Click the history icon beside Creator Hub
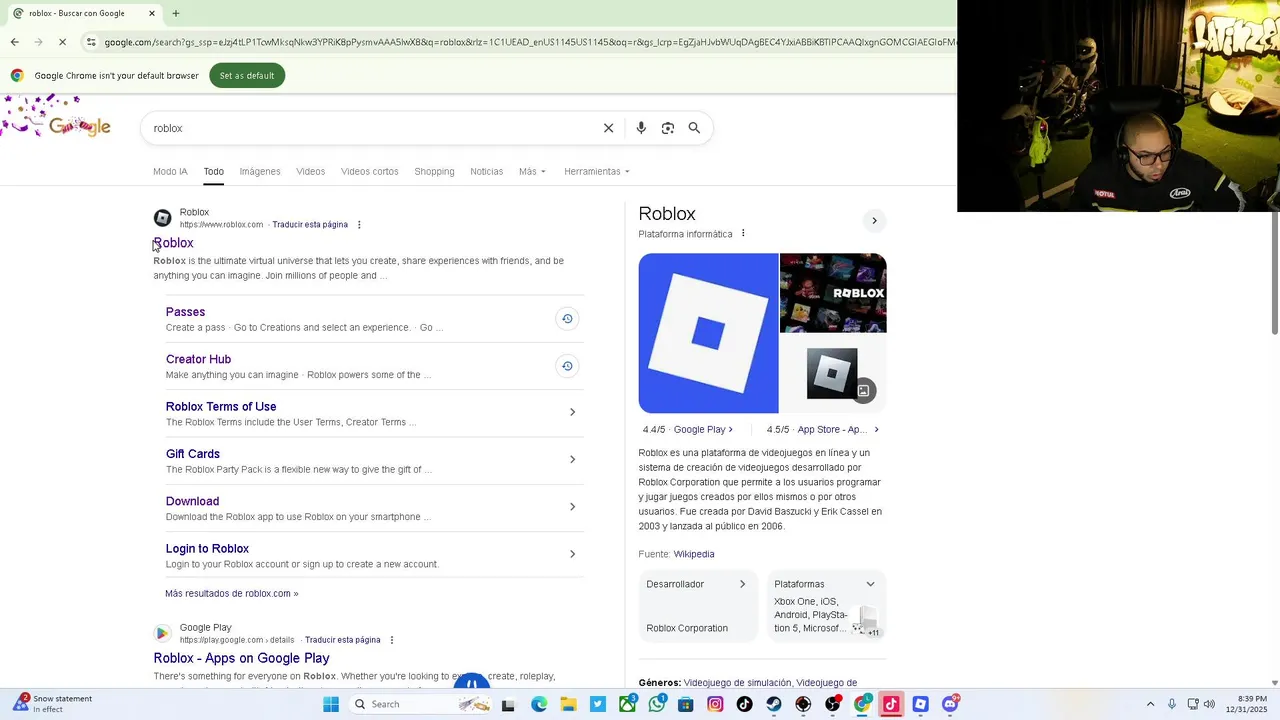The image size is (1280, 720). pyautogui.click(x=567, y=366)
